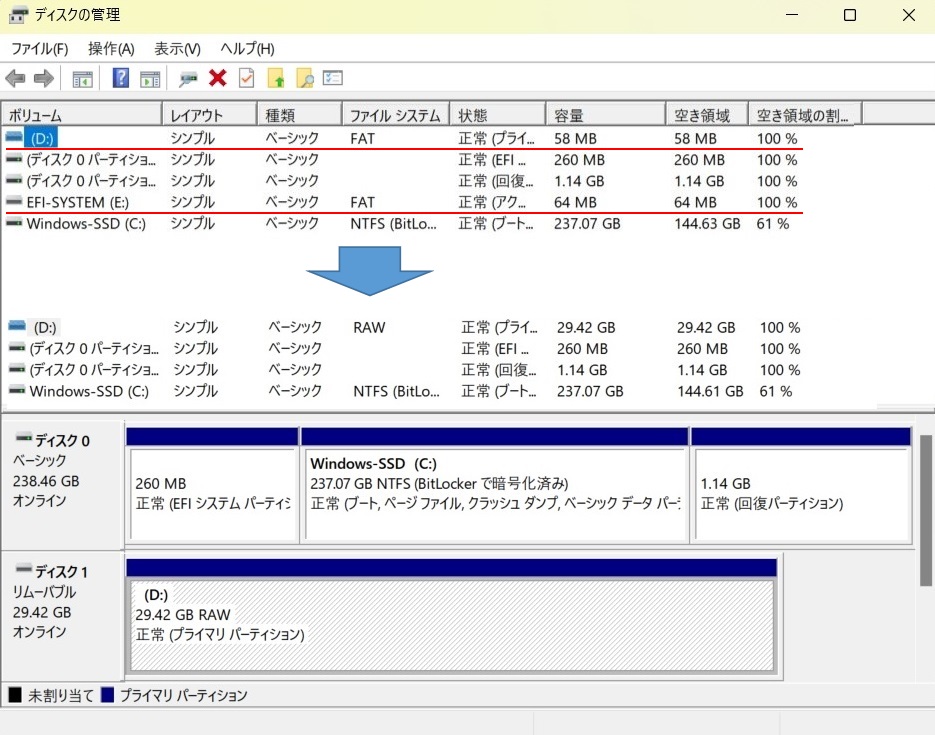Select the Windows-SSD (C:) partition block

pyautogui.click(x=495, y=494)
